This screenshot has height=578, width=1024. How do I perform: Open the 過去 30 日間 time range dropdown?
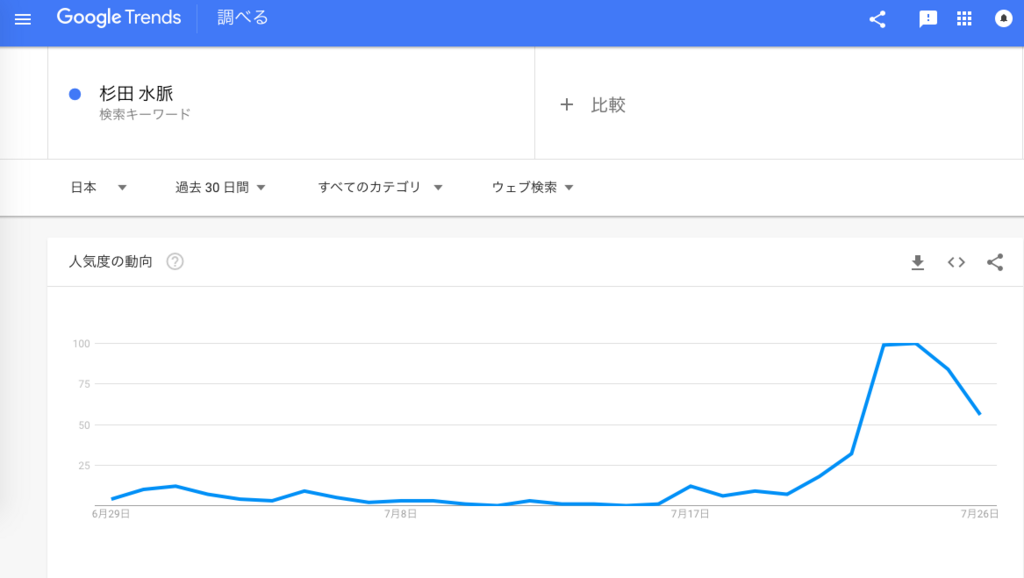point(220,187)
